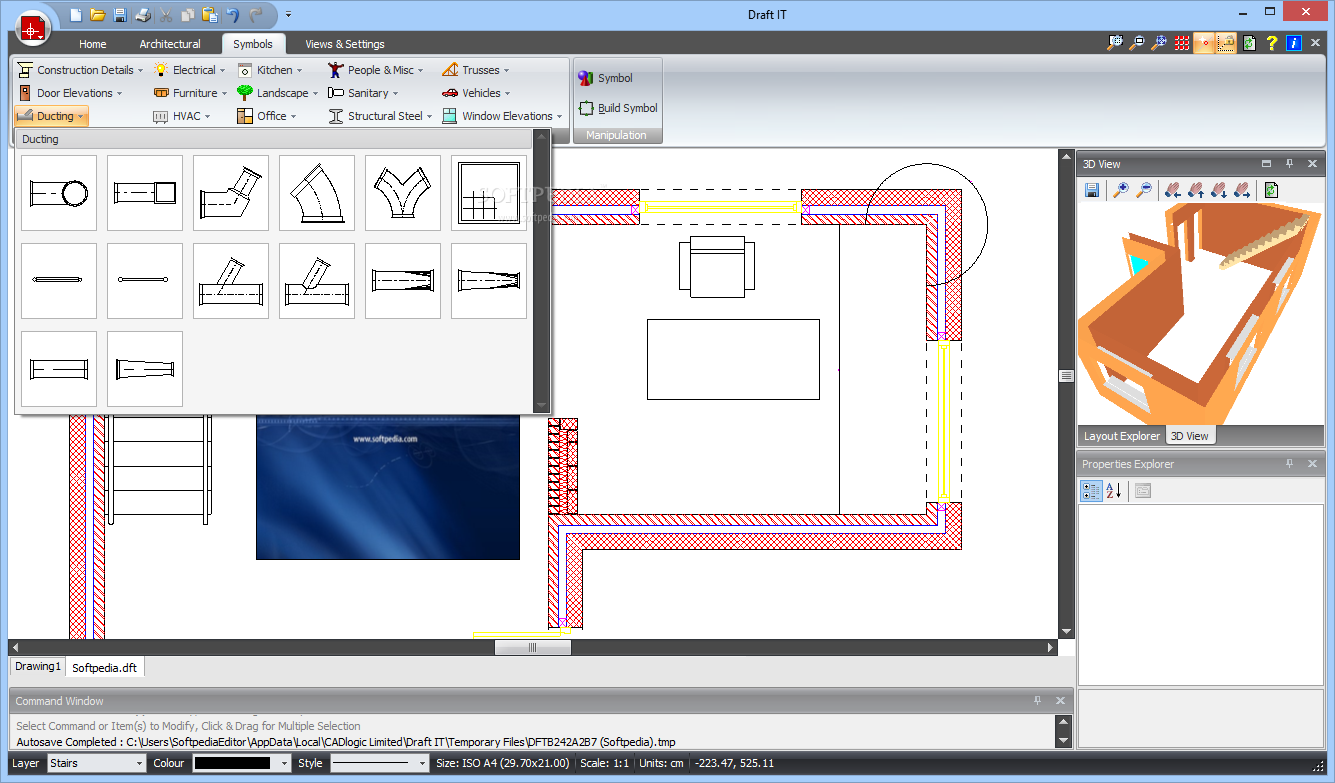Rotate 3D view down with hand icon
Screen dimensions: 1335x783
(1220, 189)
